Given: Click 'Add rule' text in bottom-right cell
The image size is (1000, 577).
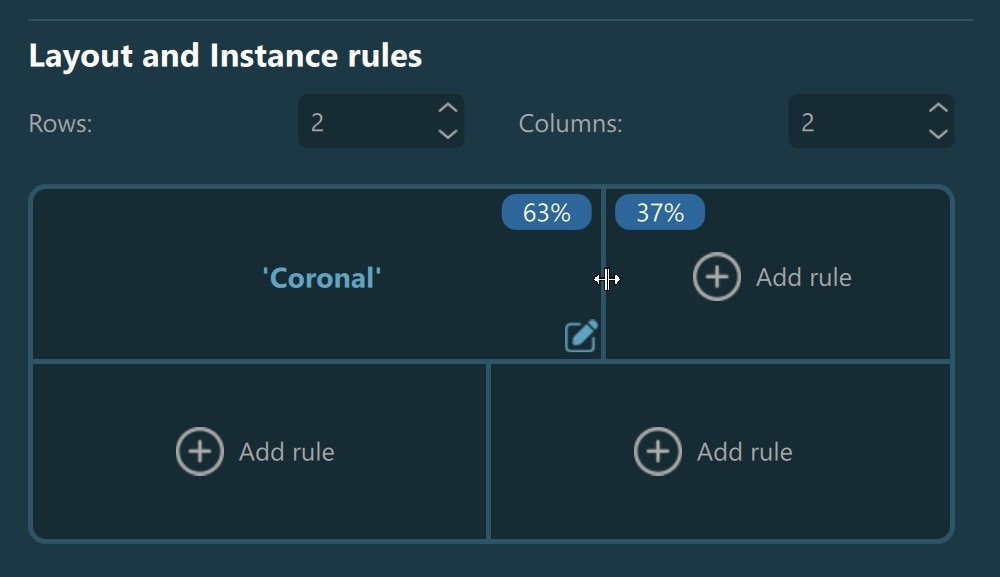Looking at the screenshot, I should [x=744, y=452].
